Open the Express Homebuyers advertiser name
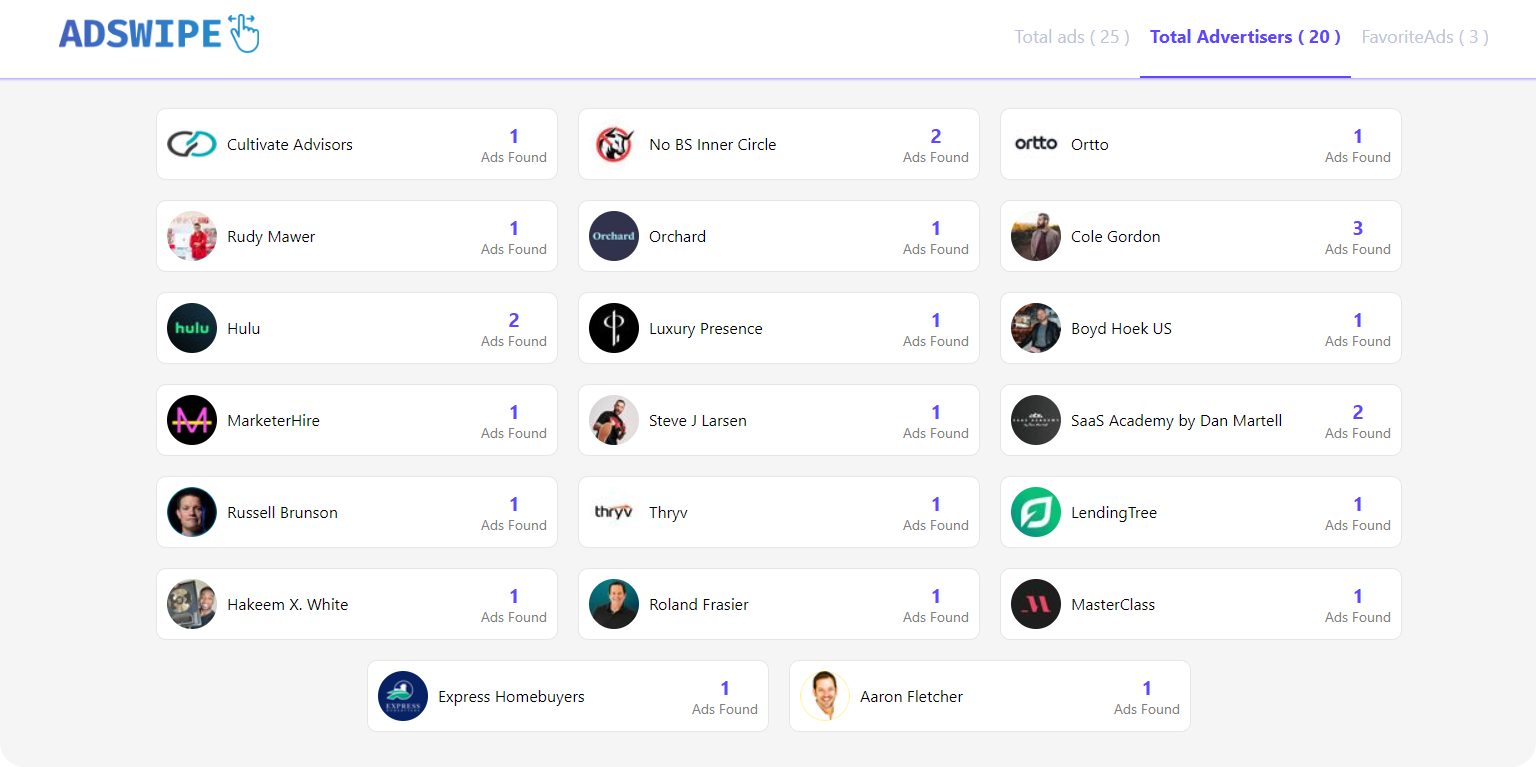Screen dimensions: 1536x767 [x=511, y=697]
